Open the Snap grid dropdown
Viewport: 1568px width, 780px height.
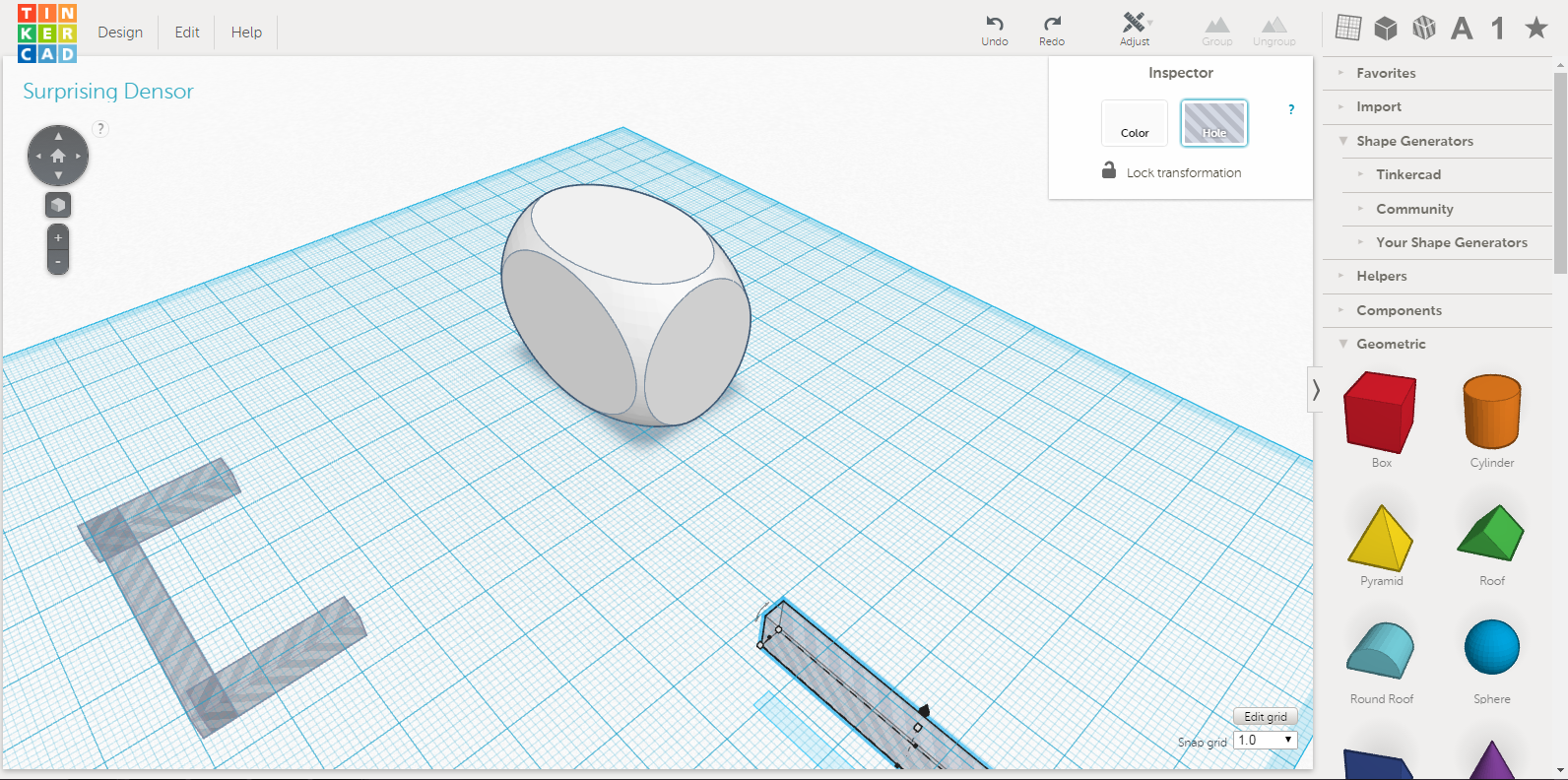click(x=1265, y=740)
